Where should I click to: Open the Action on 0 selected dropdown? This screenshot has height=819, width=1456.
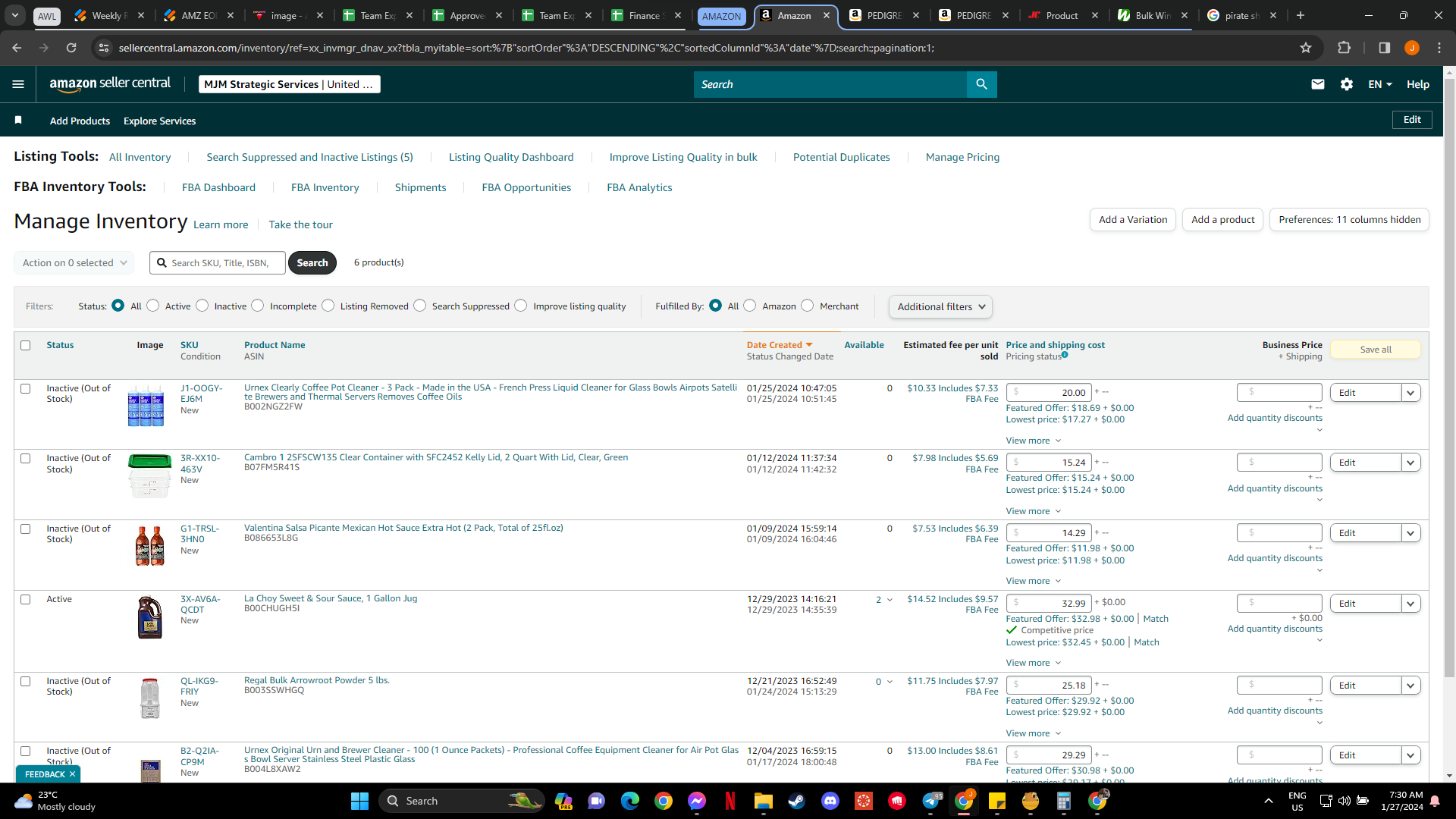[74, 262]
